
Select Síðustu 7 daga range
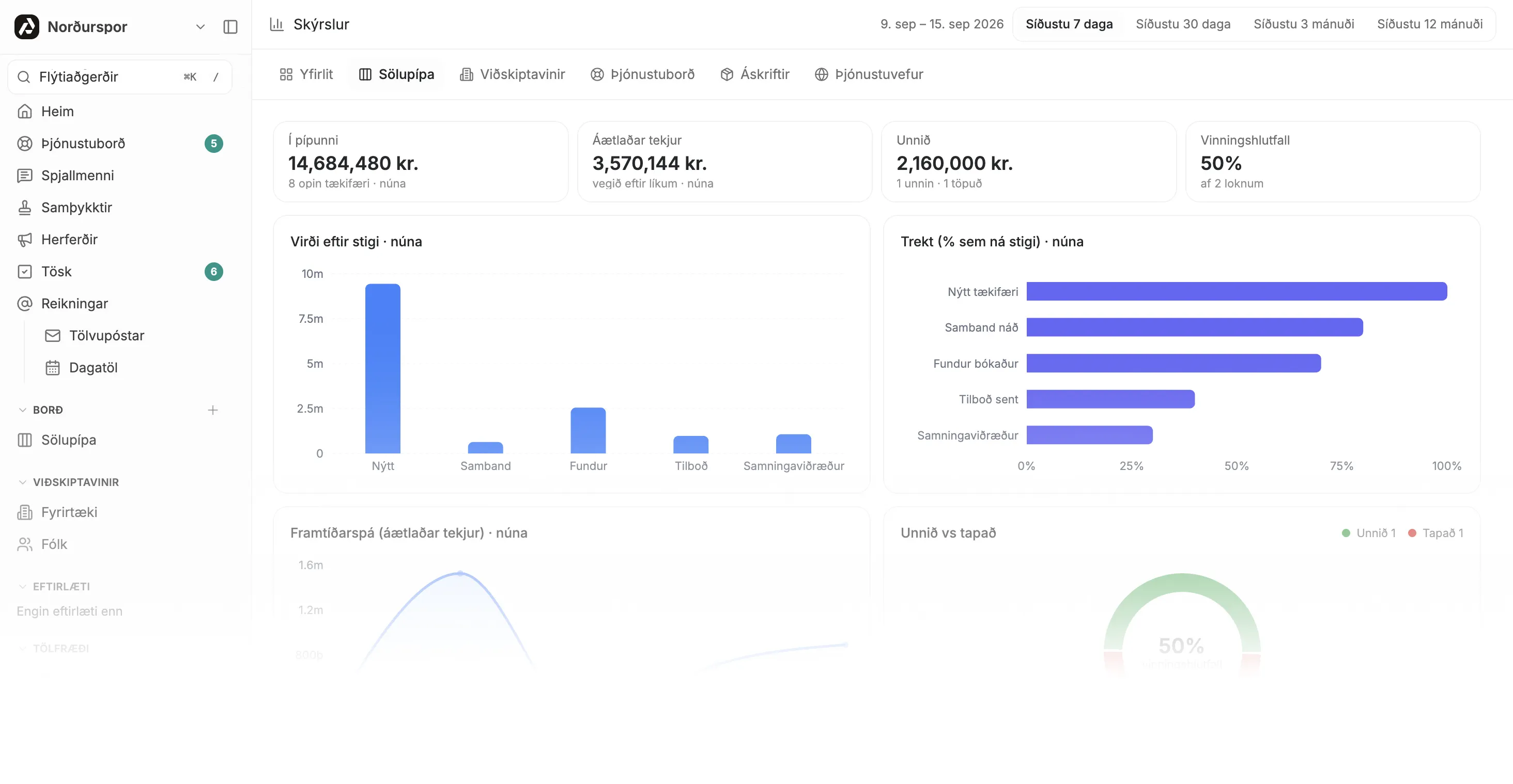(x=1069, y=24)
